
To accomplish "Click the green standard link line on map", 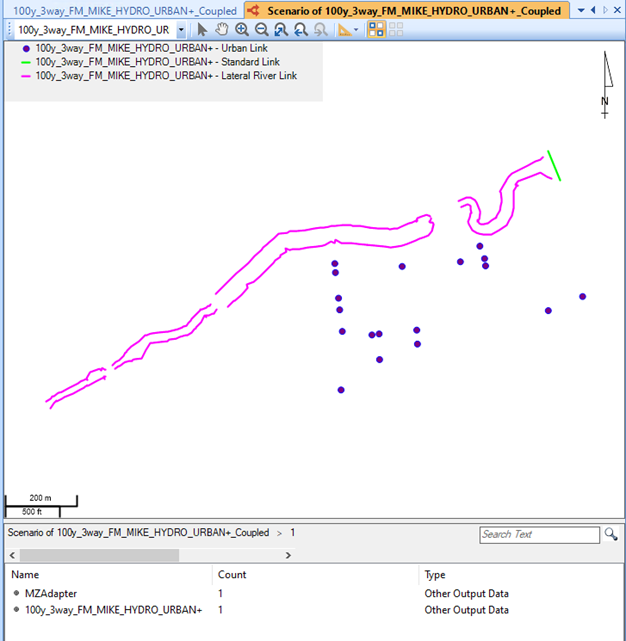I will point(554,166).
